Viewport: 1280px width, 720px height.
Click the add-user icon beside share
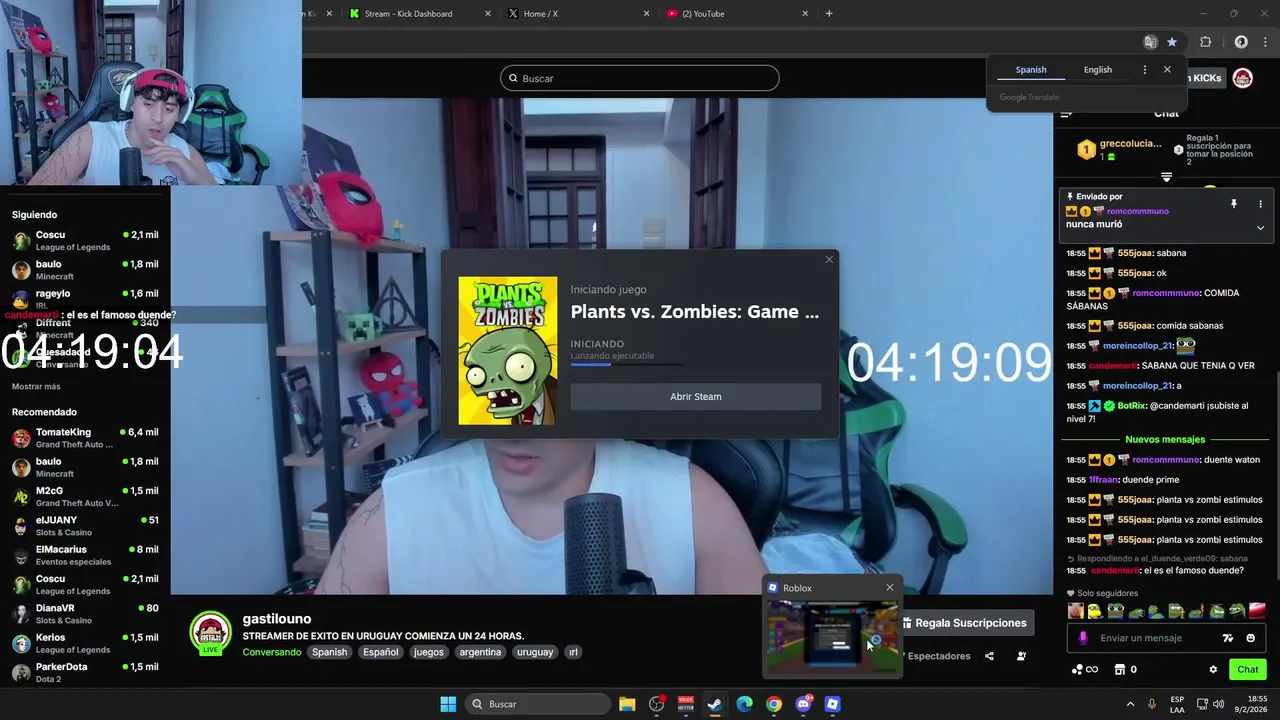click(1021, 656)
